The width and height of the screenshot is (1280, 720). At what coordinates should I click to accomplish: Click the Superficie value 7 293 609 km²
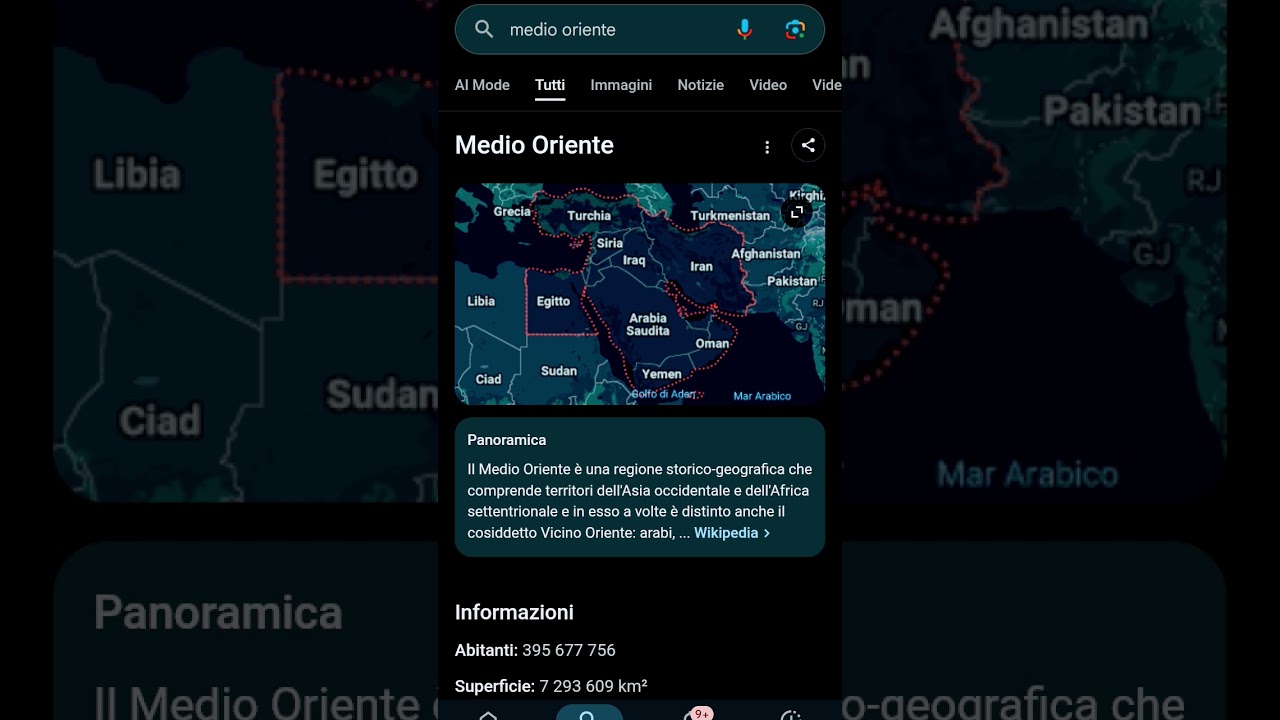tap(593, 686)
